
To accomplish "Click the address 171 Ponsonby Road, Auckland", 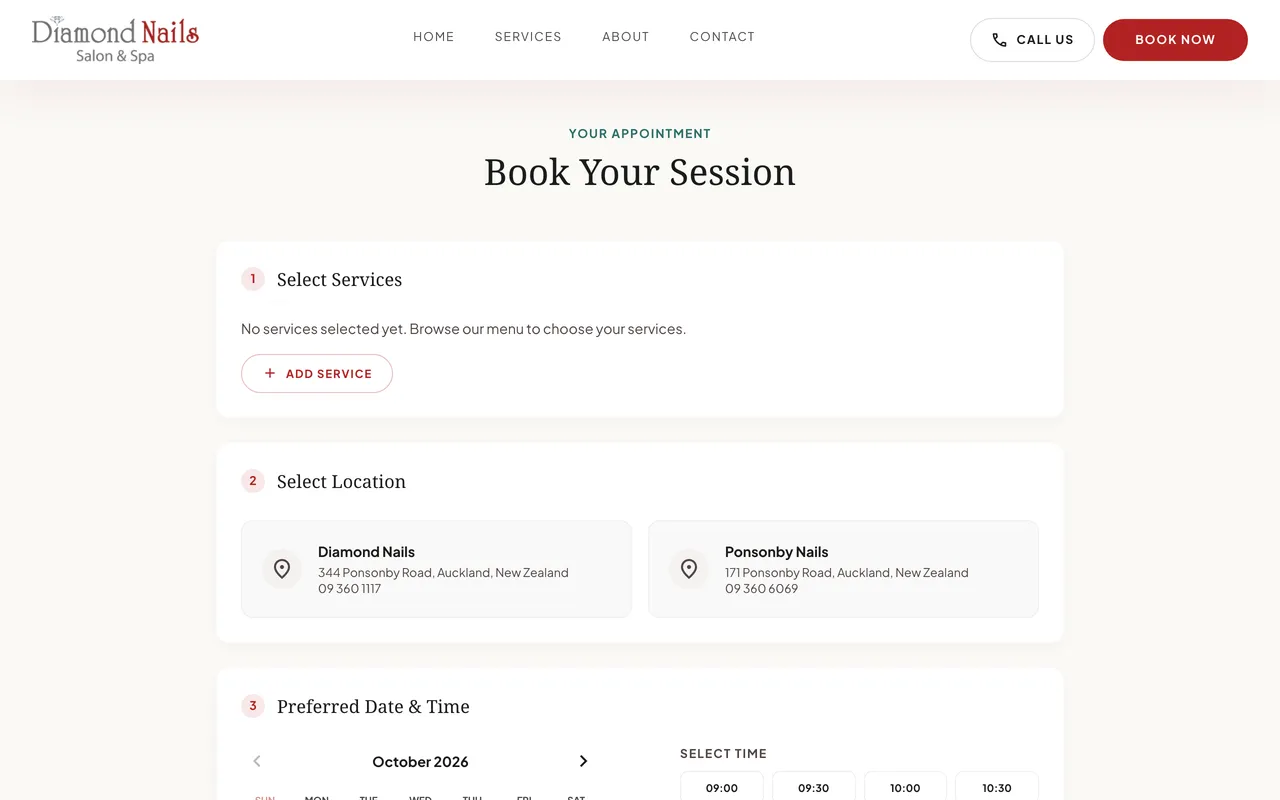I will coord(847,573).
